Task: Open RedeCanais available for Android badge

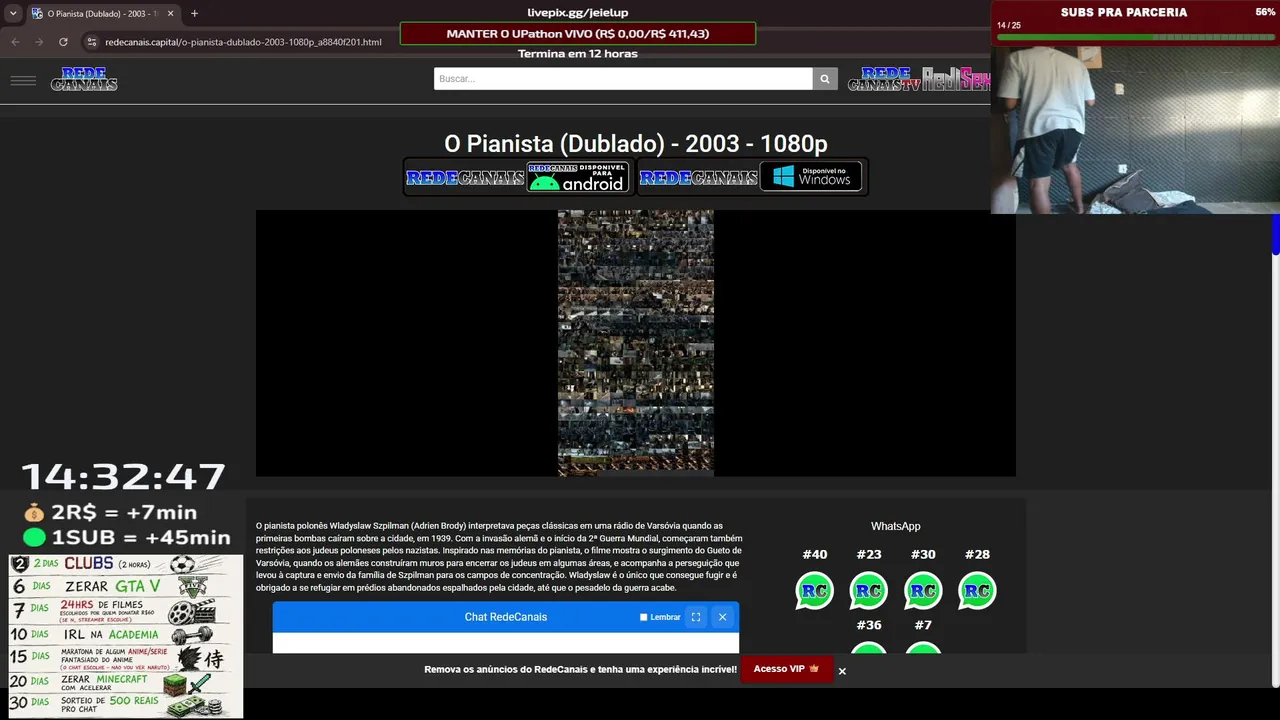Action: coord(518,177)
